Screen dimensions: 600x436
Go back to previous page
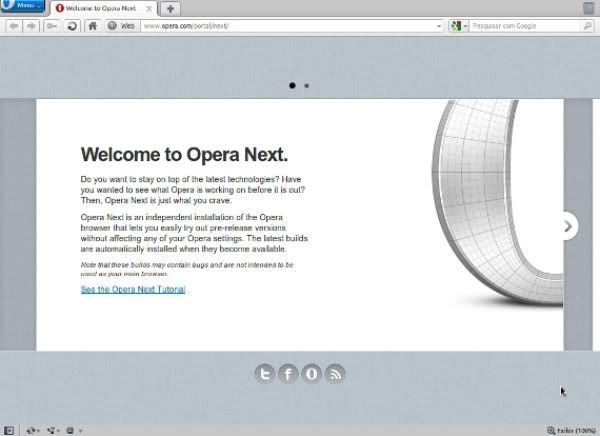click(x=14, y=26)
